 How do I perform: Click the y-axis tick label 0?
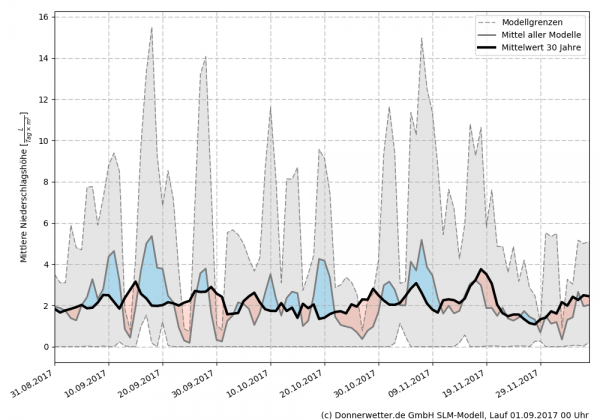click(46, 347)
